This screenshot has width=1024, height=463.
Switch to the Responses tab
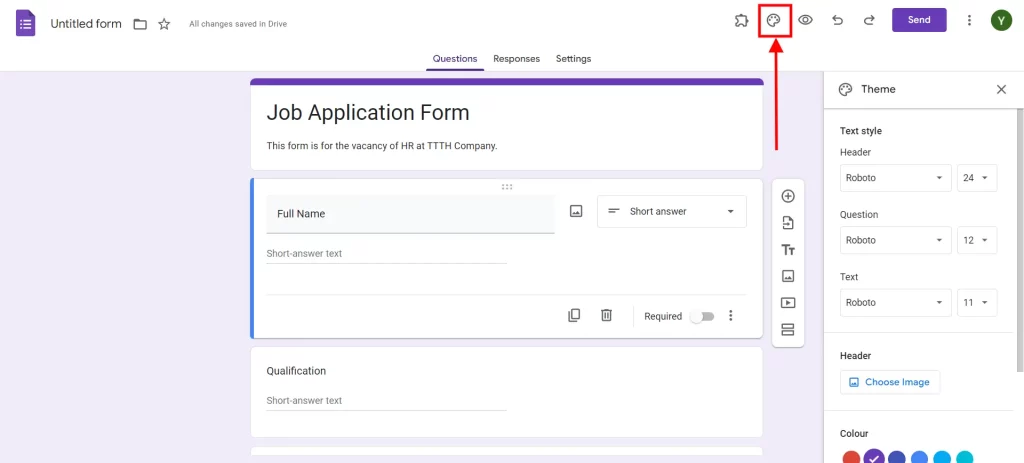tap(517, 59)
